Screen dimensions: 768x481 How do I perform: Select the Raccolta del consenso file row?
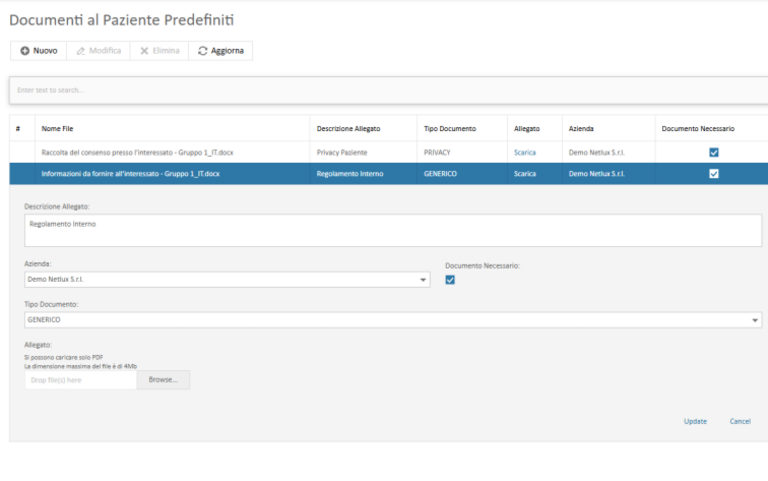click(130, 152)
